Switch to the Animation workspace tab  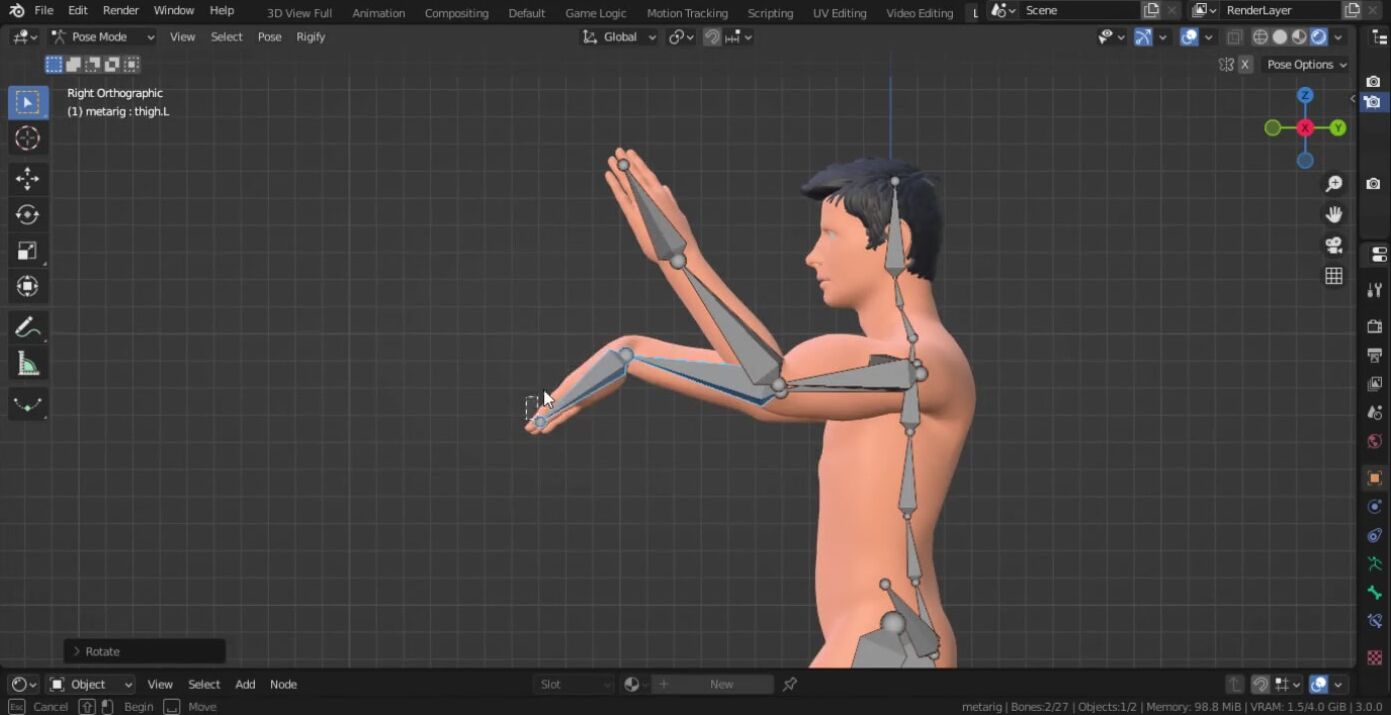[x=378, y=13]
